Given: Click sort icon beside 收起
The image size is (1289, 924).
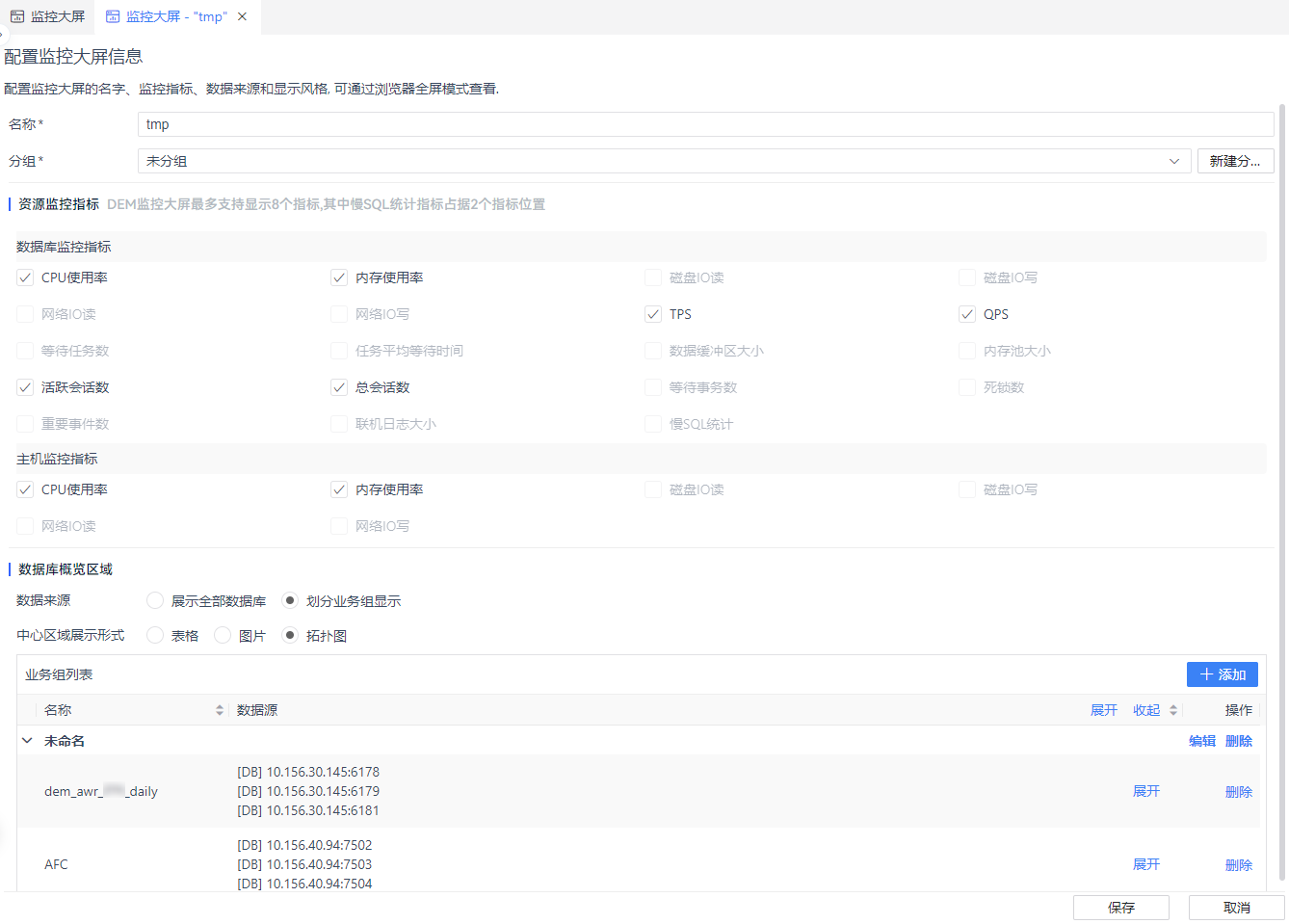Looking at the screenshot, I should coord(1173,710).
